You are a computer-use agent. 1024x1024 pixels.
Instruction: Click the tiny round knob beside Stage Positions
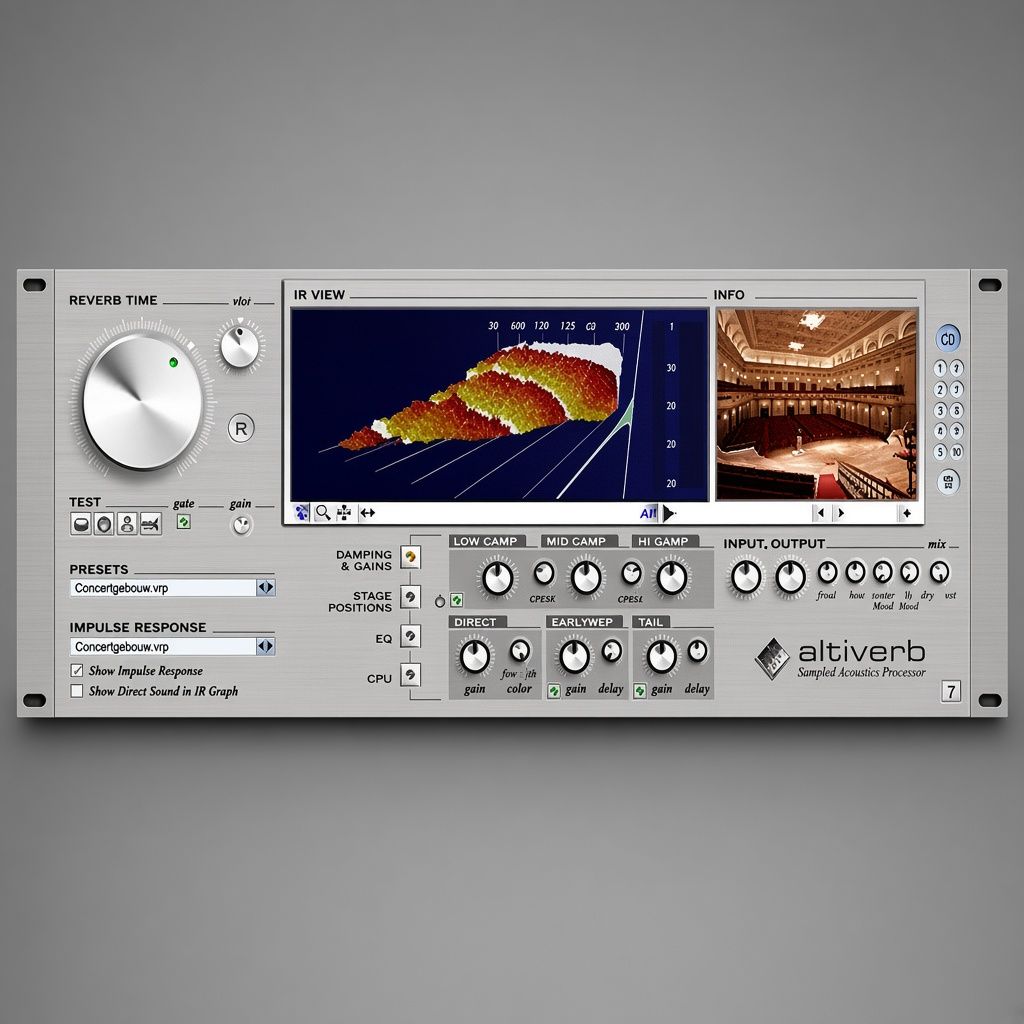(440, 601)
